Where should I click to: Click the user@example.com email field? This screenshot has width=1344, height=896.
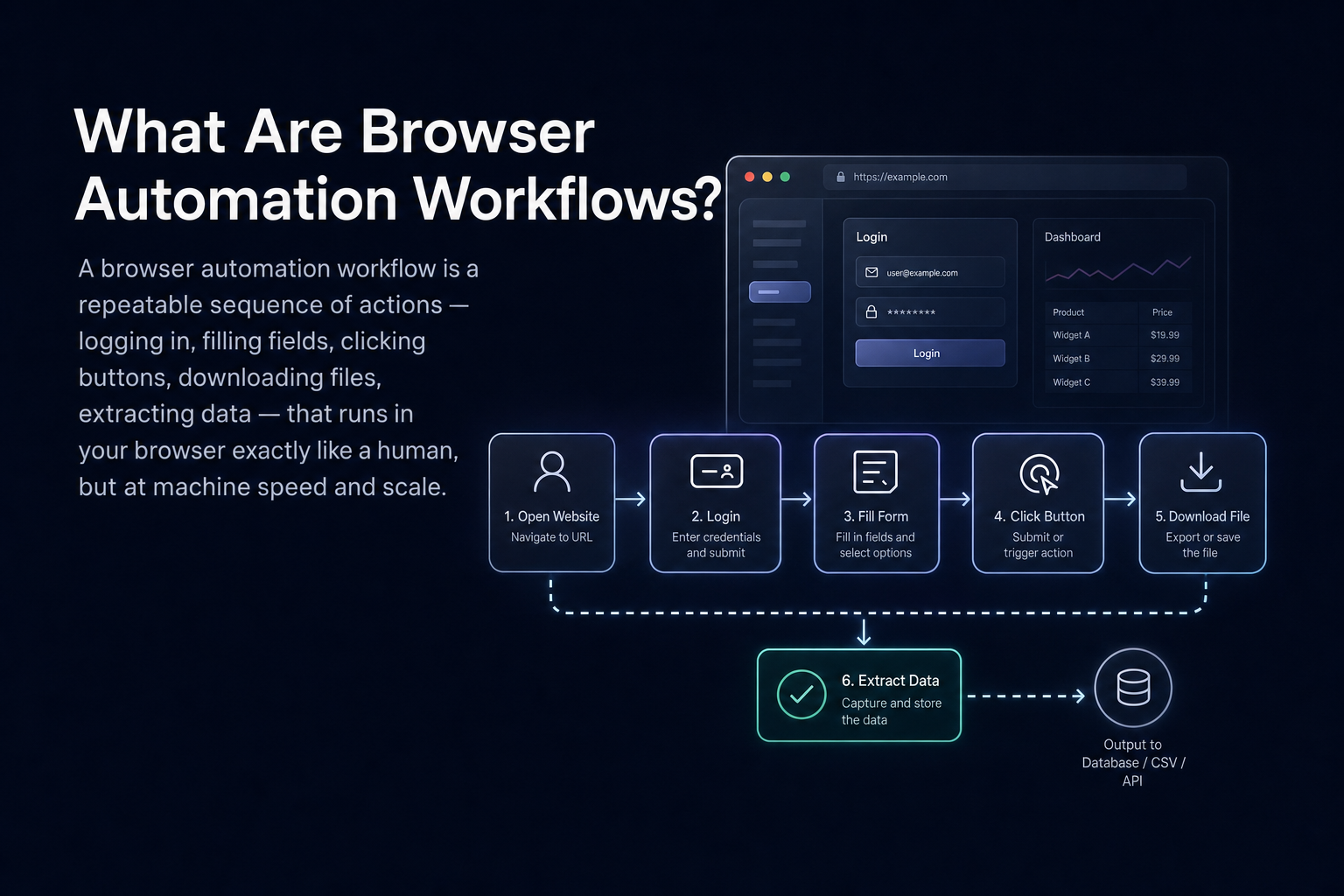930,272
